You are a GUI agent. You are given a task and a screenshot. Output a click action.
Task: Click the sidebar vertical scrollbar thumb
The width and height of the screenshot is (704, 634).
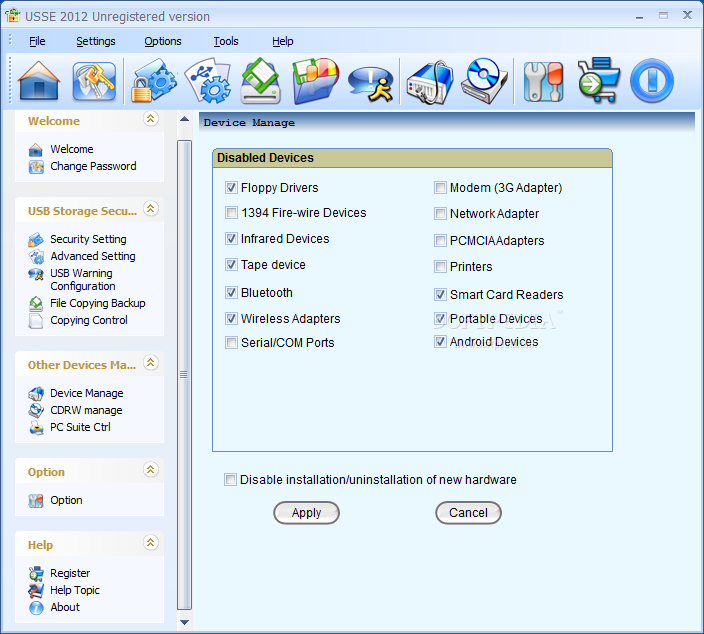tap(184, 375)
